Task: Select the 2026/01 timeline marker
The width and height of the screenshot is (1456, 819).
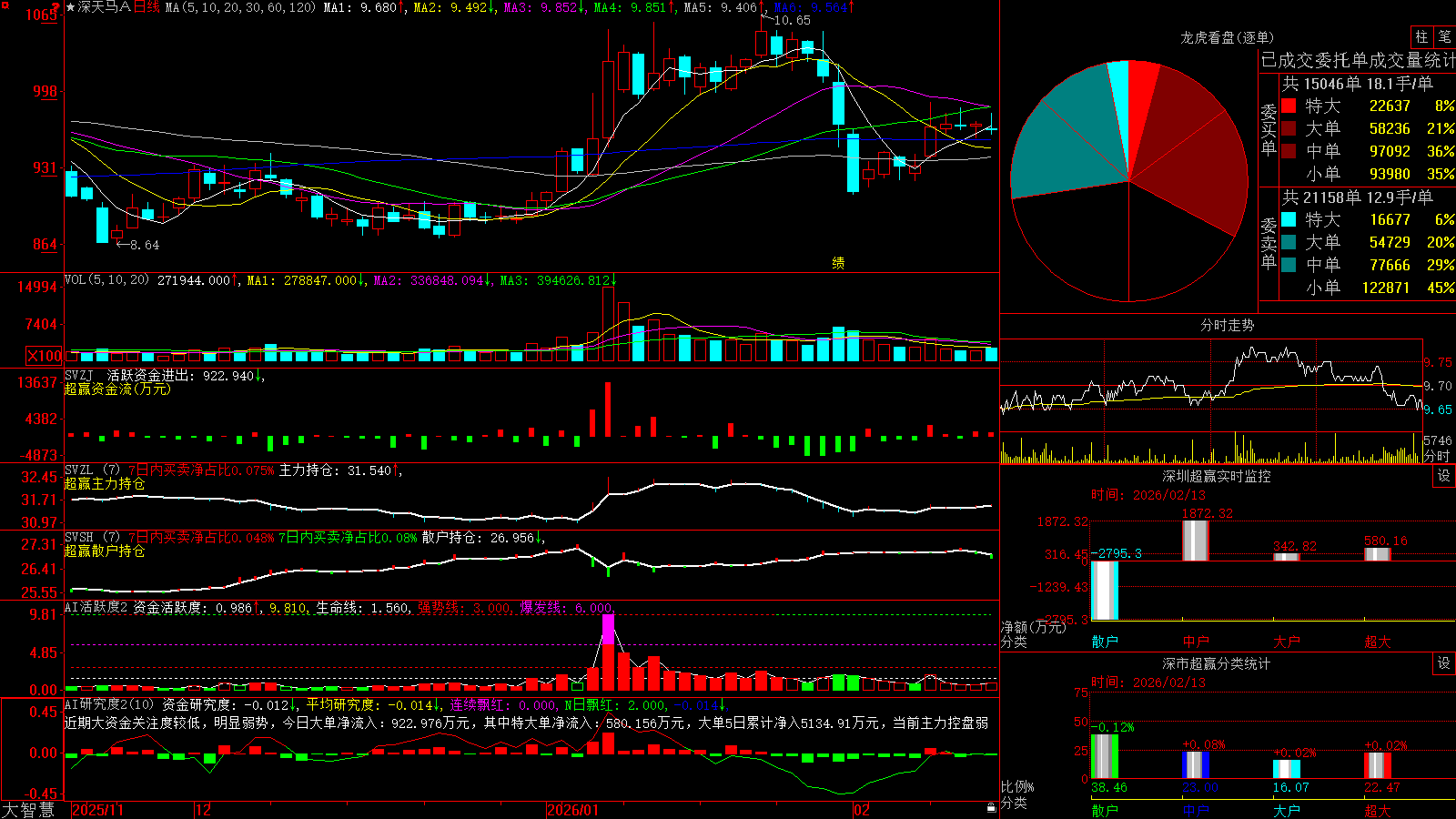Action: pyautogui.click(x=573, y=810)
